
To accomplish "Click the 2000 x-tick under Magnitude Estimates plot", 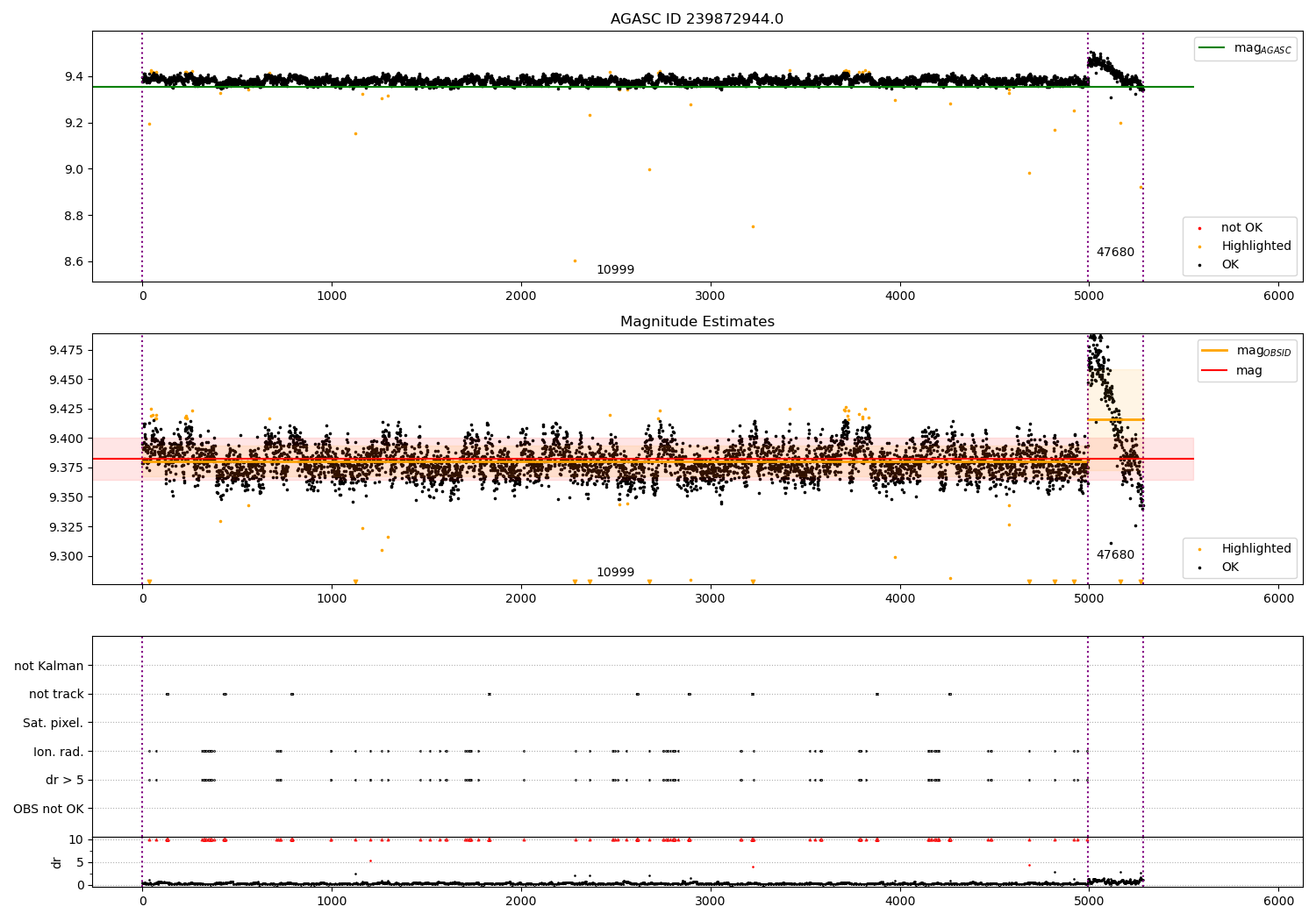I will (521, 599).
